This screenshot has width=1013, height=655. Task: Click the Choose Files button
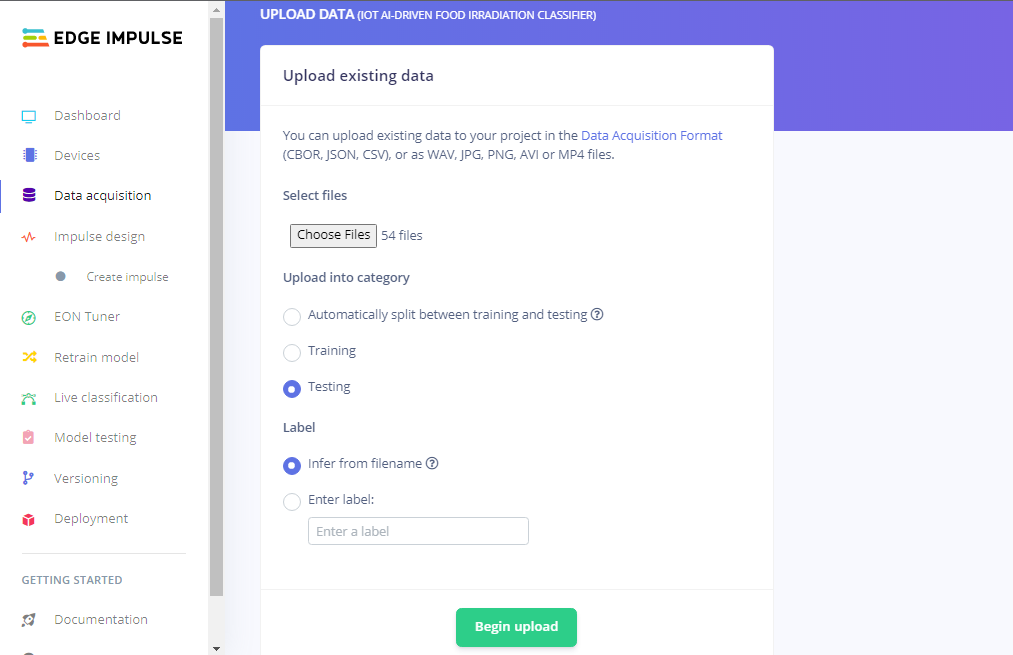coord(333,235)
